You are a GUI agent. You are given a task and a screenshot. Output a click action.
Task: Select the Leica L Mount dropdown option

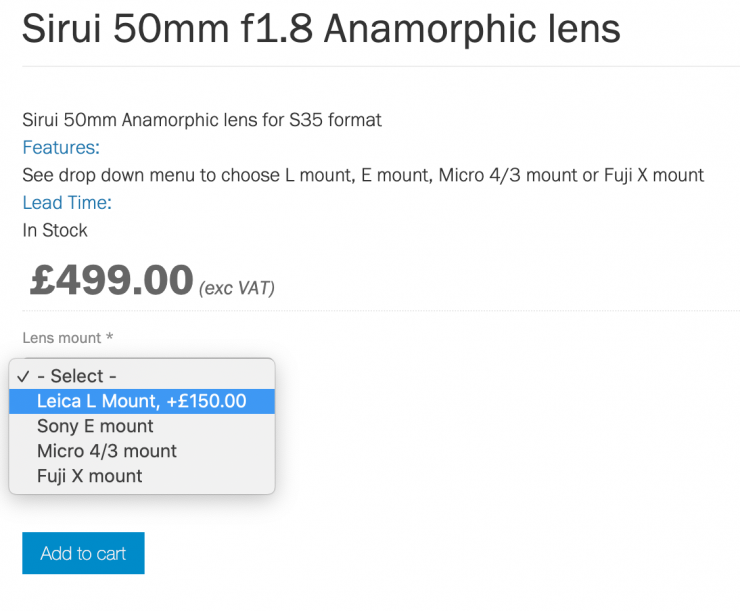click(x=141, y=401)
